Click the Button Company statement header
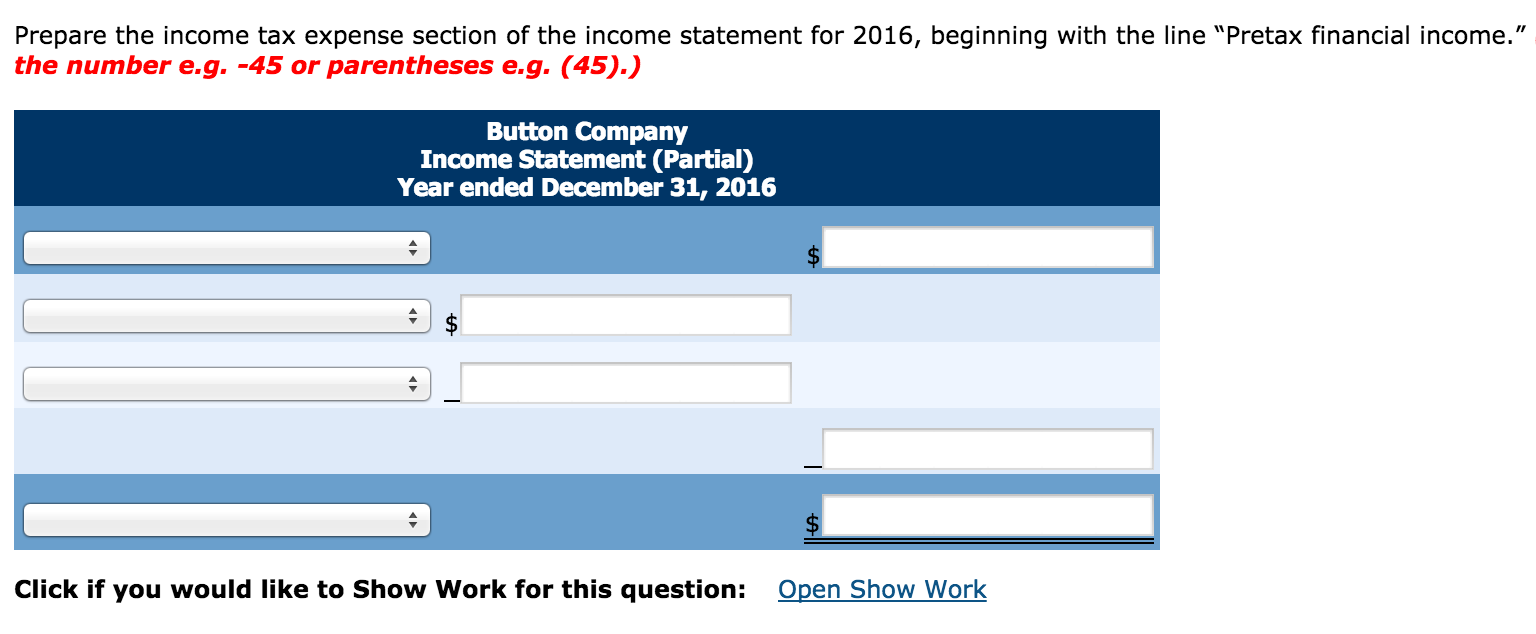1536x634 pixels. pos(586,131)
